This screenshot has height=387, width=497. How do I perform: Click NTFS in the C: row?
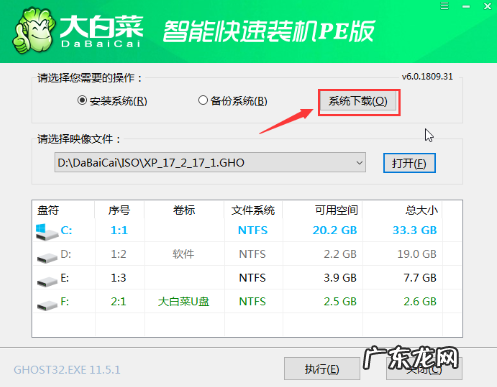pyautogui.click(x=253, y=230)
